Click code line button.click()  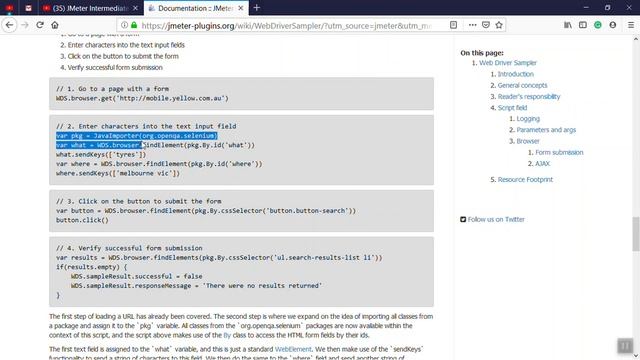pyautogui.click(x=82, y=220)
